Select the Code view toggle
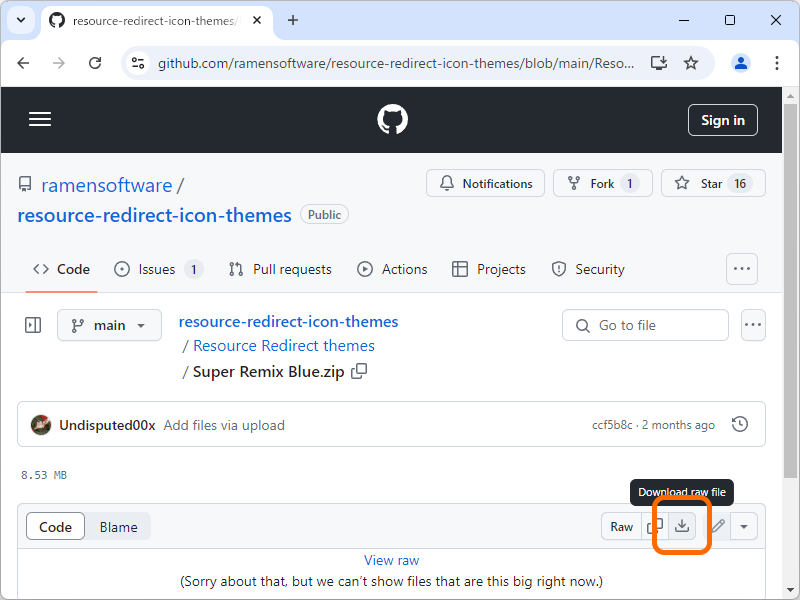Viewport: 800px width, 600px height. click(55, 527)
